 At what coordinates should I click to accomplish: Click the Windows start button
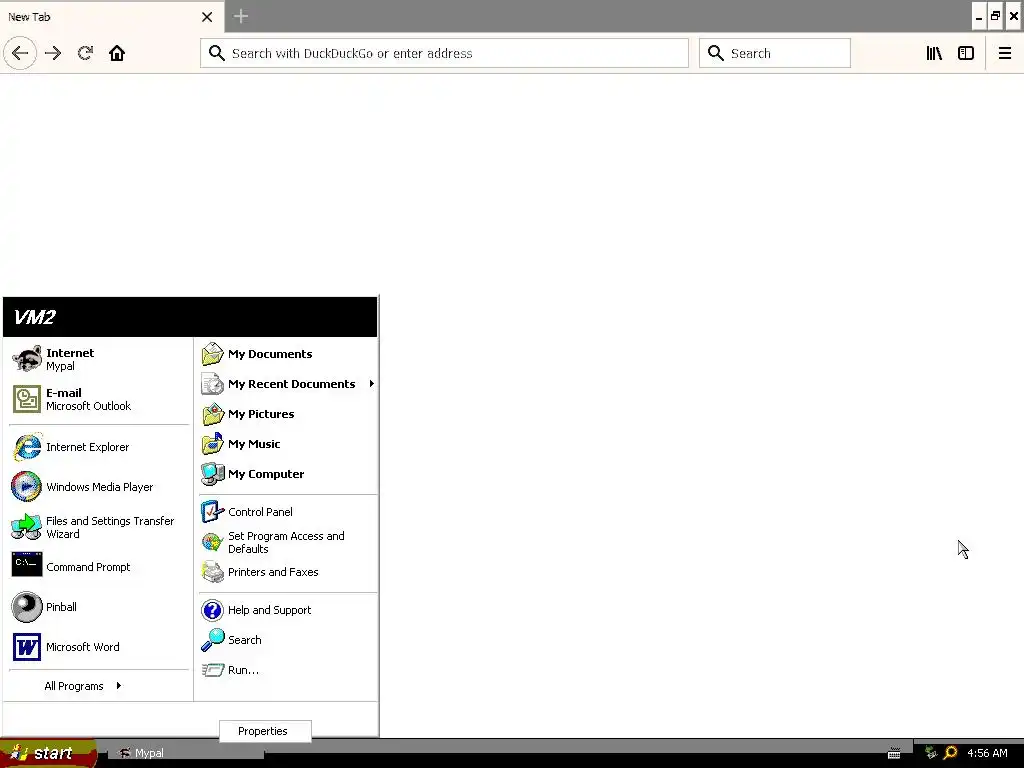coord(47,753)
